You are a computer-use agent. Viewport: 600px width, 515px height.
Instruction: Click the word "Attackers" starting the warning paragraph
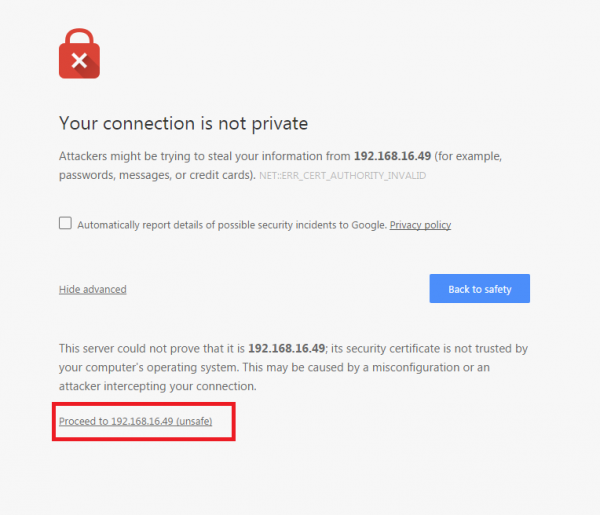click(85, 157)
